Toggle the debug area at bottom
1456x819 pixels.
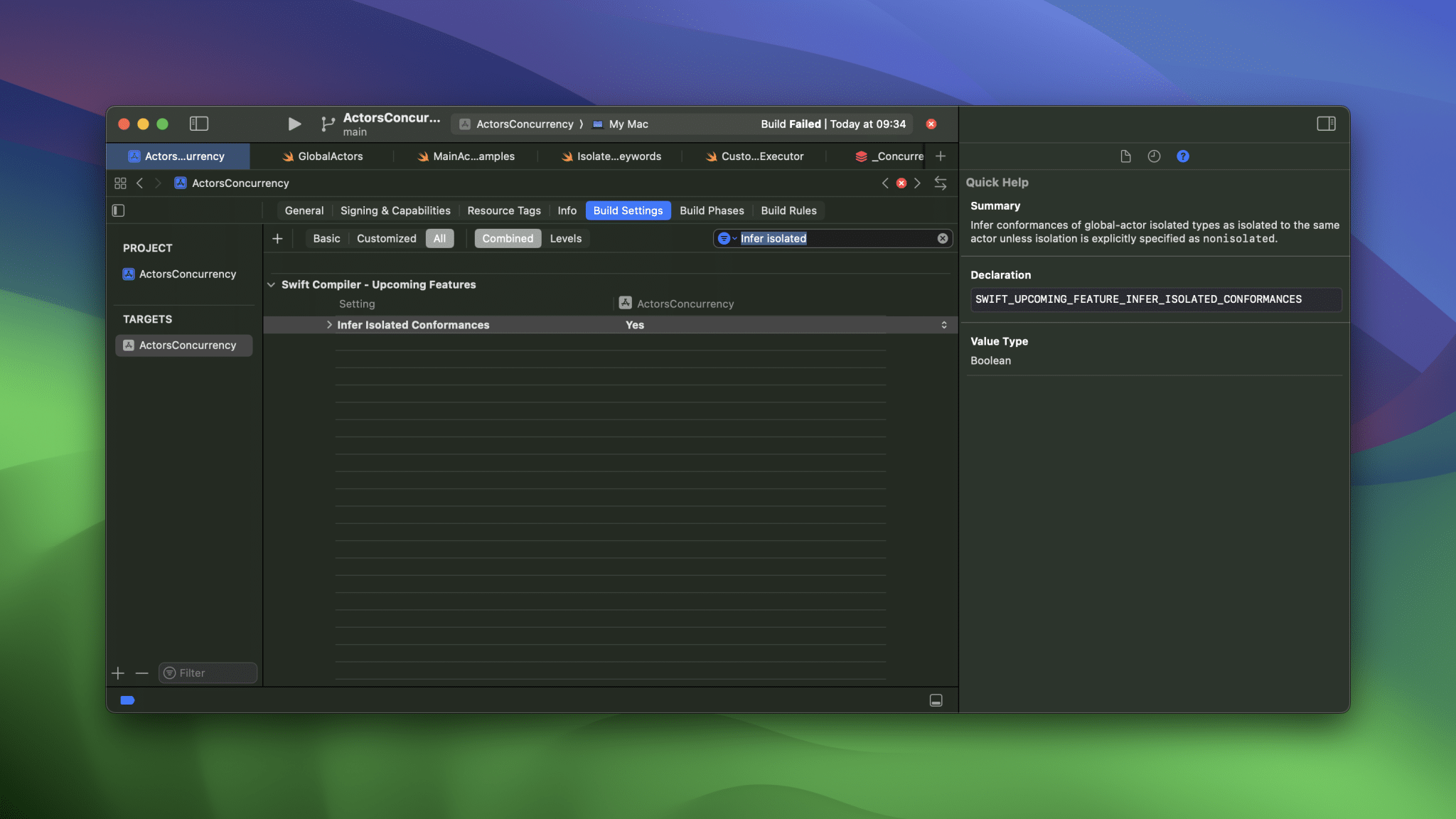point(936,700)
